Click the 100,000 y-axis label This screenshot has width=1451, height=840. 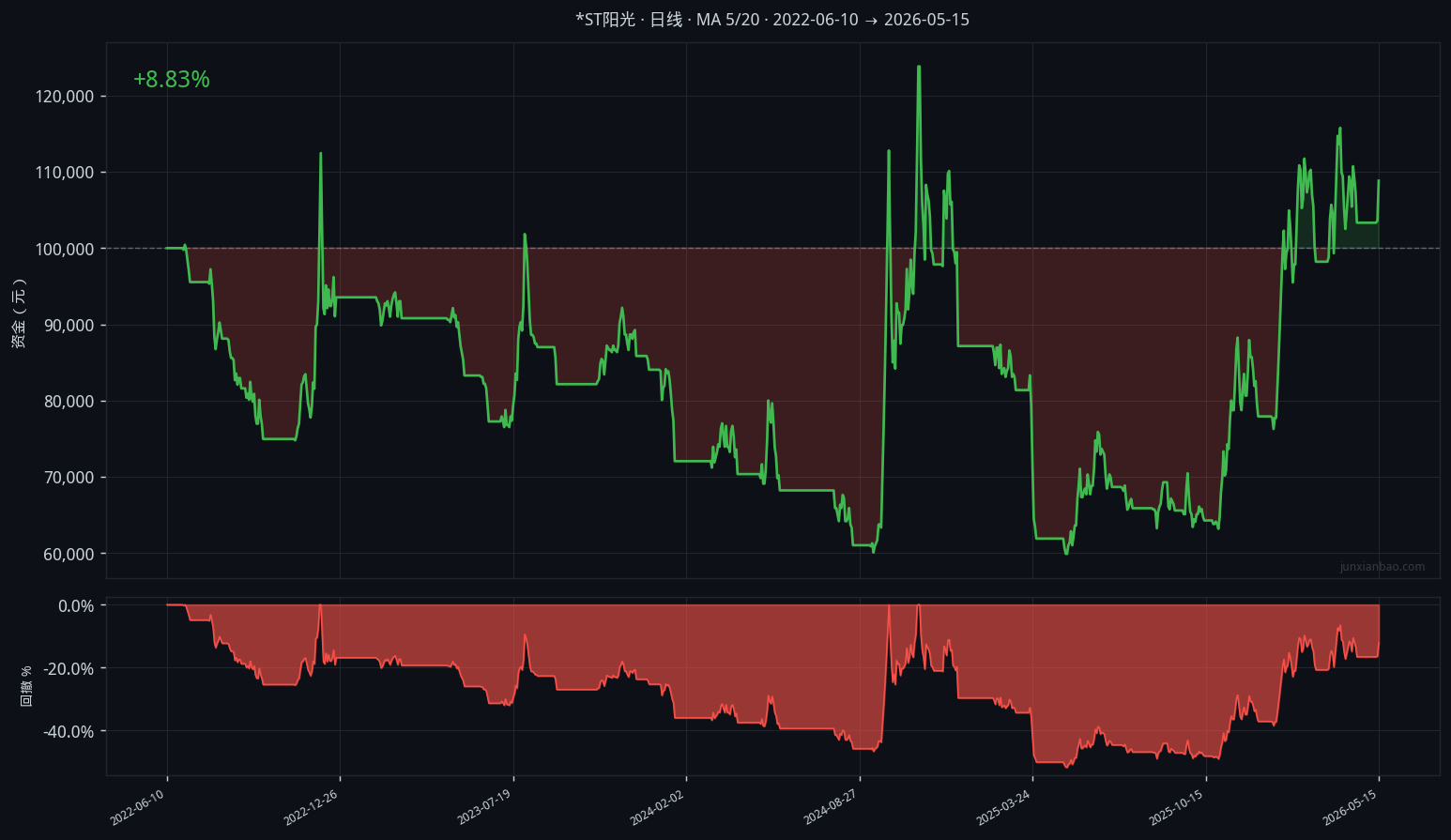tap(64, 249)
